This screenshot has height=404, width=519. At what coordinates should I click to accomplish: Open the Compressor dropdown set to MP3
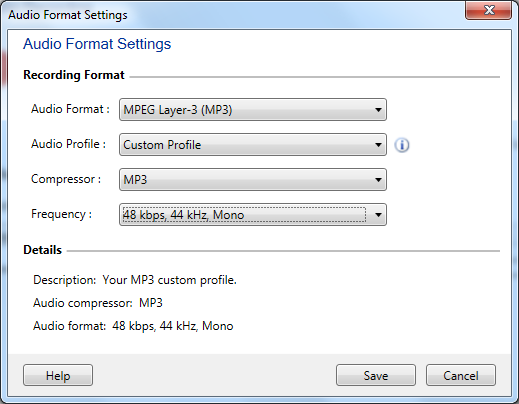point(253,180)
